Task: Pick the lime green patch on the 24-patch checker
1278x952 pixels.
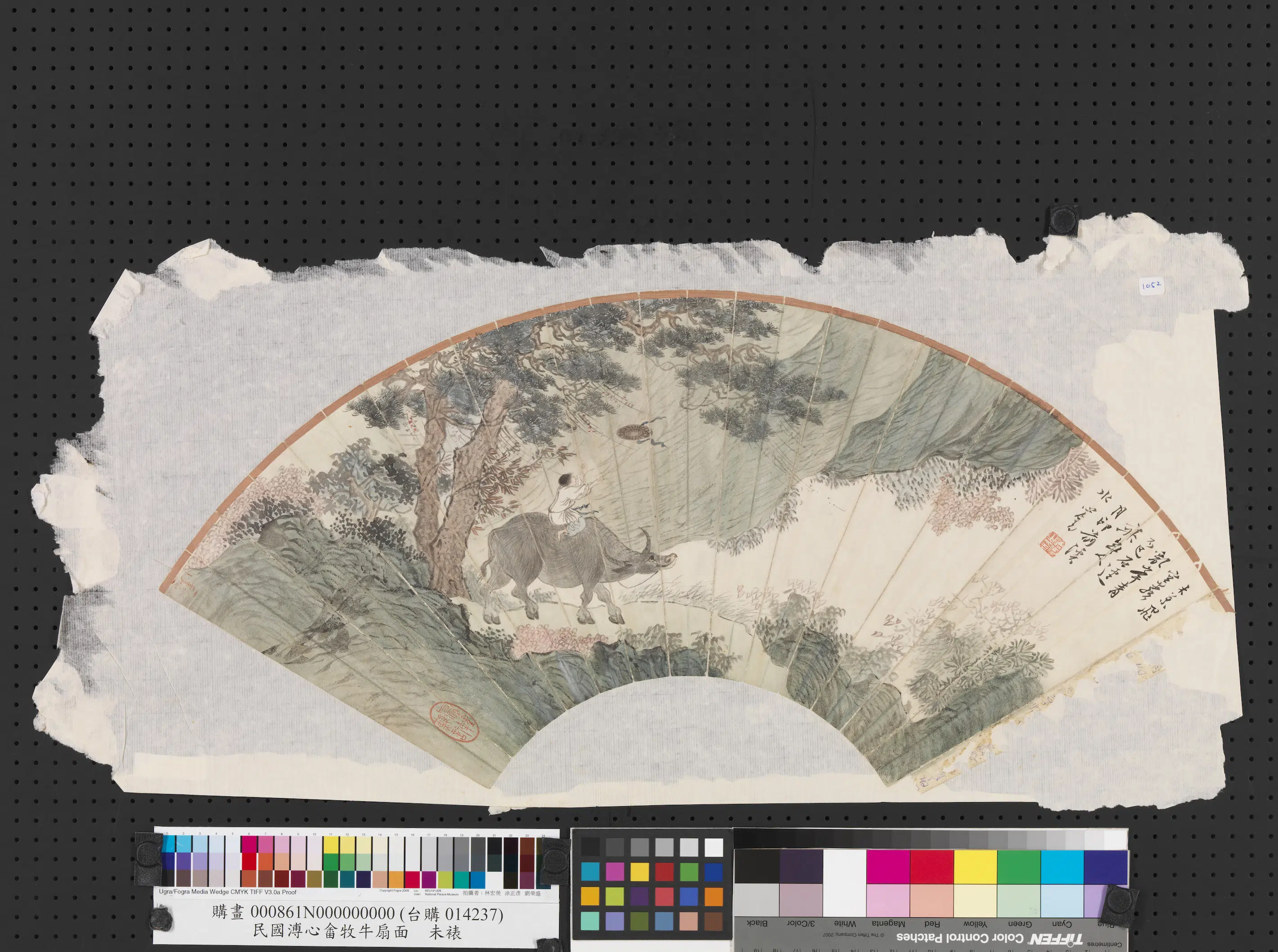Action: (615, 897)
